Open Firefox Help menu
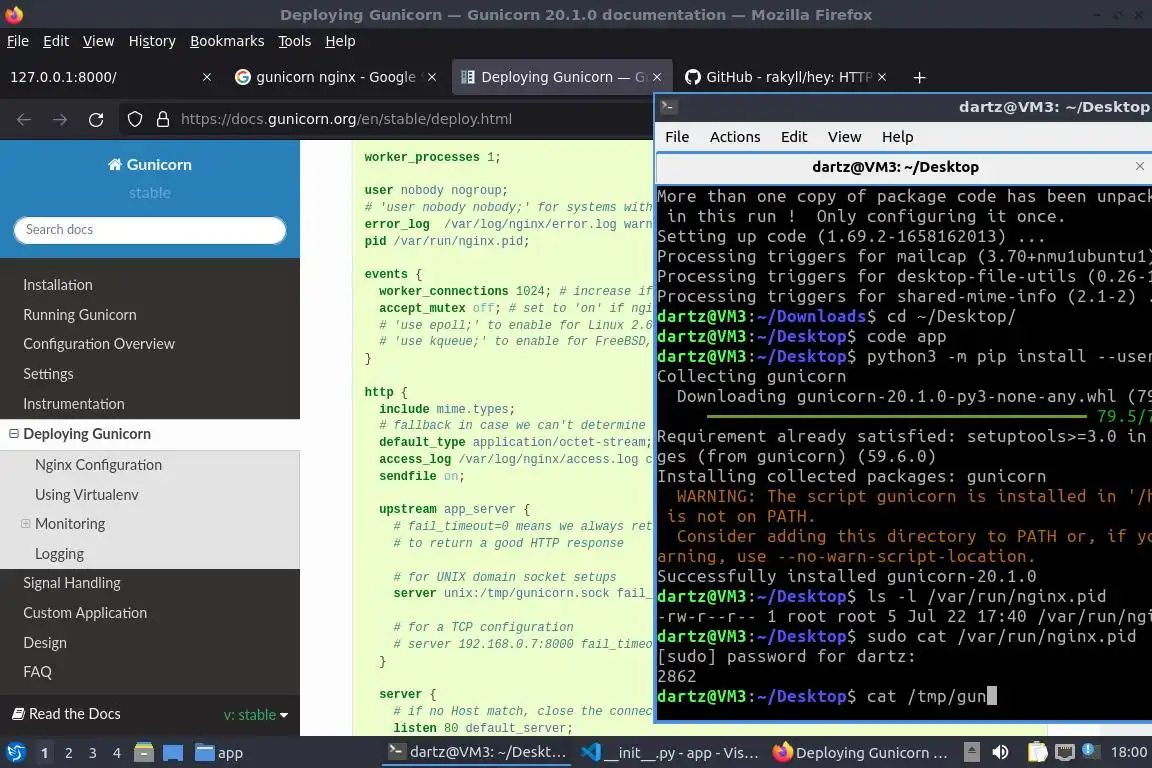The height and width of the screenshot is (768, 1152). (x=340, y=41)
